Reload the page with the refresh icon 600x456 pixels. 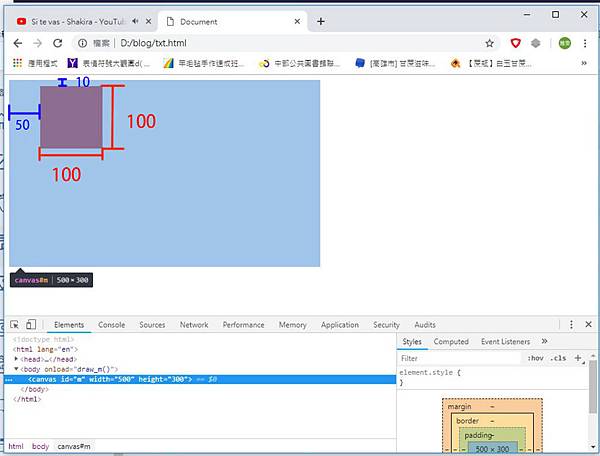[x=57, y=43]
